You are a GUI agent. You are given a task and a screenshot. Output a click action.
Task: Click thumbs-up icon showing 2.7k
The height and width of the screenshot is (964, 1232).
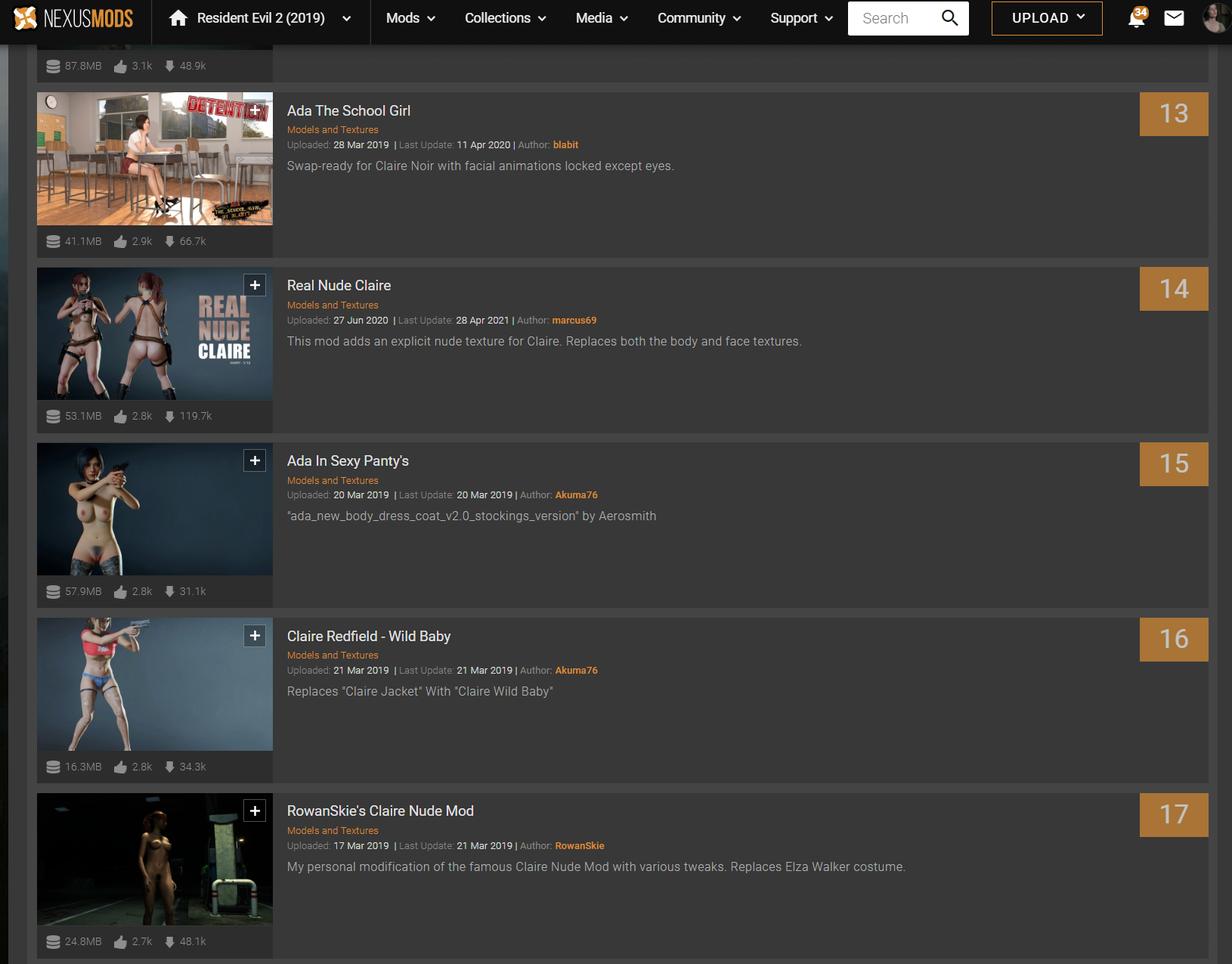pyautogui.click(x=120, y=941)
